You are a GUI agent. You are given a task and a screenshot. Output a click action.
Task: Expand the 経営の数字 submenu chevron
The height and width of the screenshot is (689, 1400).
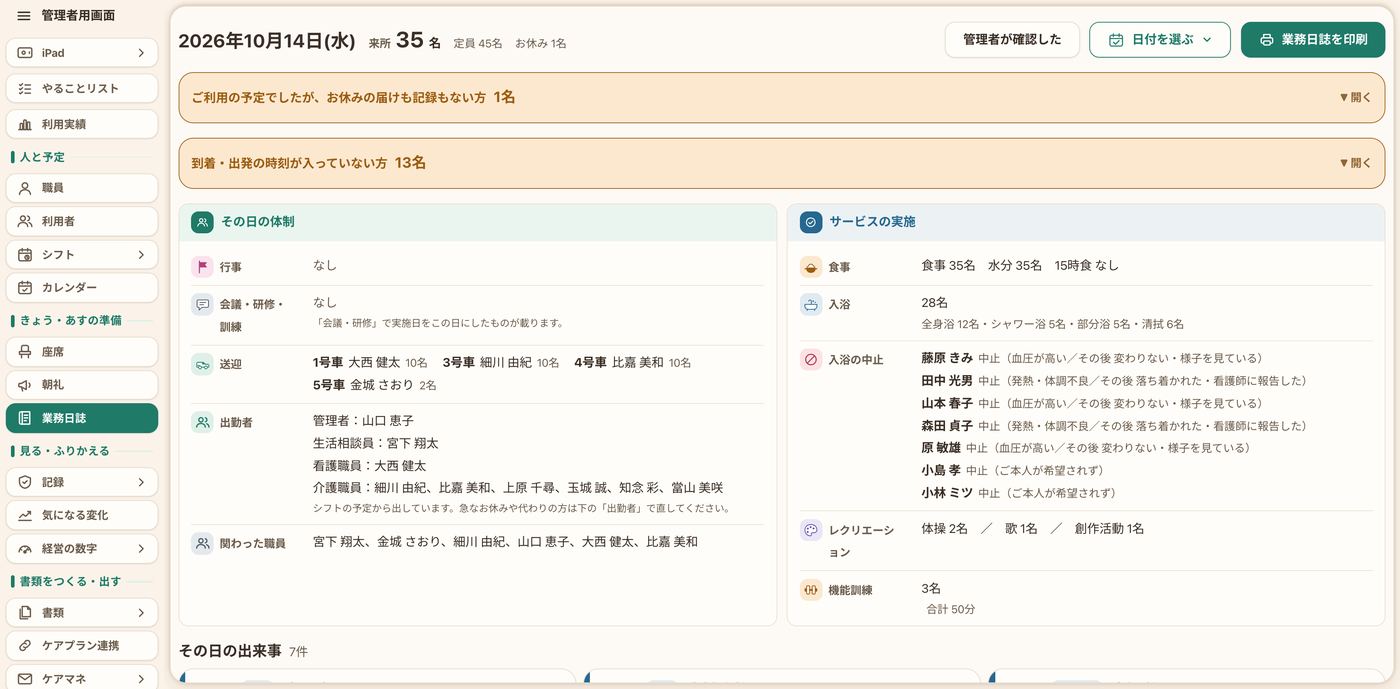141,549
